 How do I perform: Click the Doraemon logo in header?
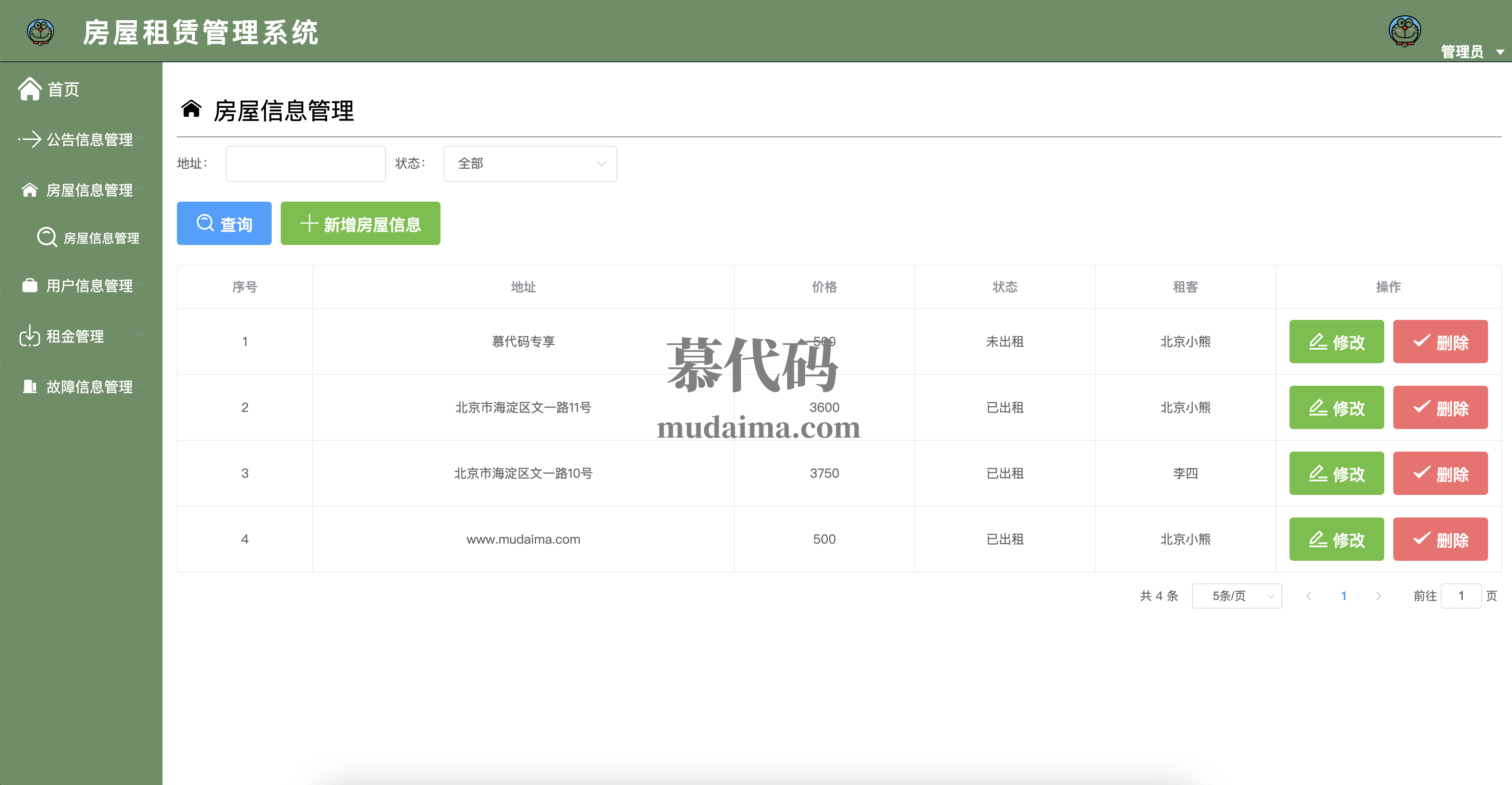tap(41, 32)
